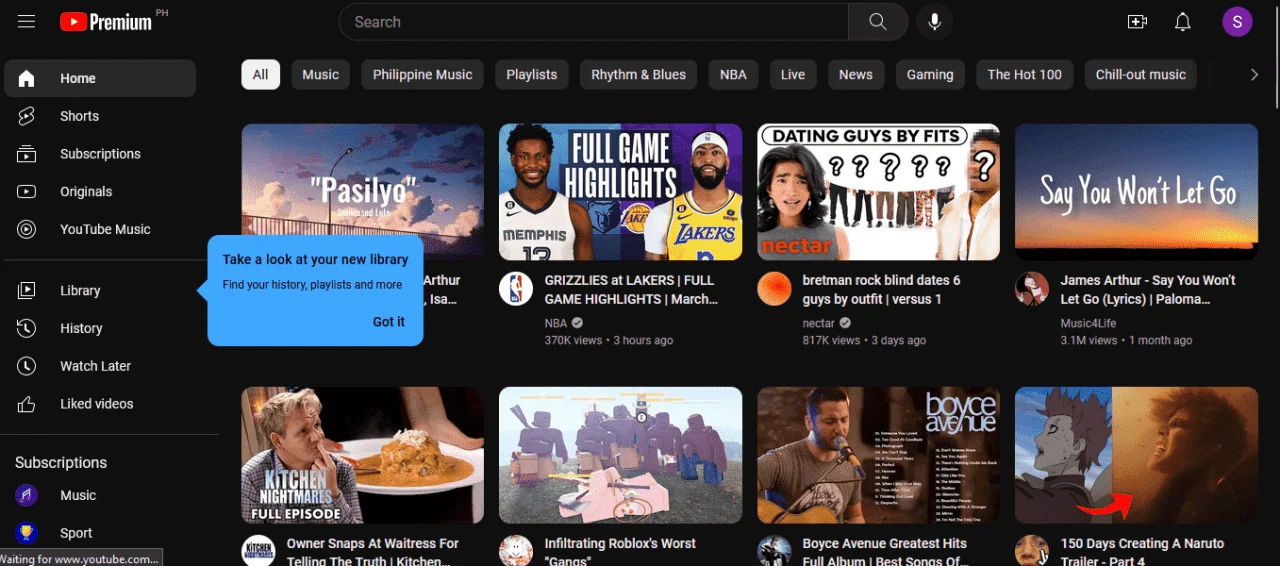
Task: Click the Naruto trailer channel avatar
Action: point(1032,551)
